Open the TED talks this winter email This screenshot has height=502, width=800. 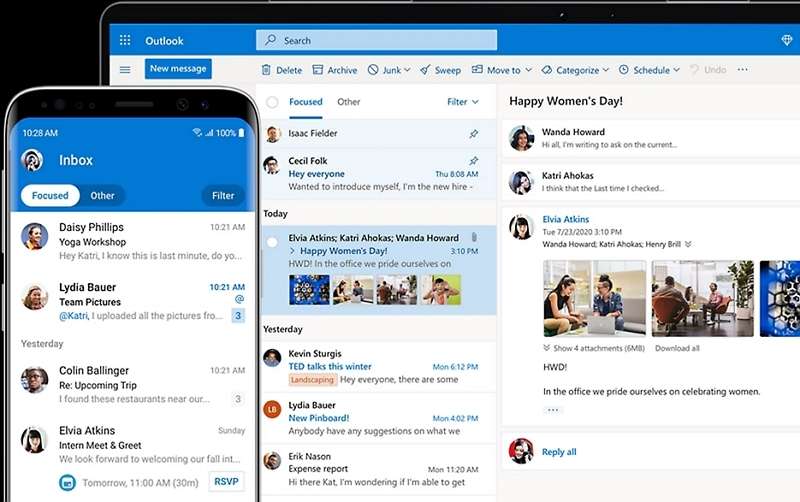(x=378, y=367)
